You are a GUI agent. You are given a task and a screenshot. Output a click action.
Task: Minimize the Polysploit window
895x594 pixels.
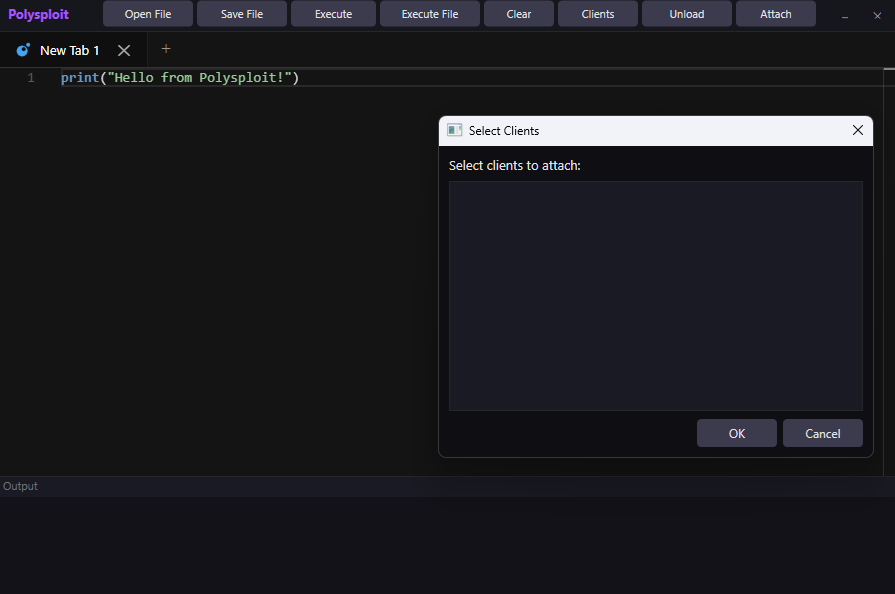pos(845,16)
